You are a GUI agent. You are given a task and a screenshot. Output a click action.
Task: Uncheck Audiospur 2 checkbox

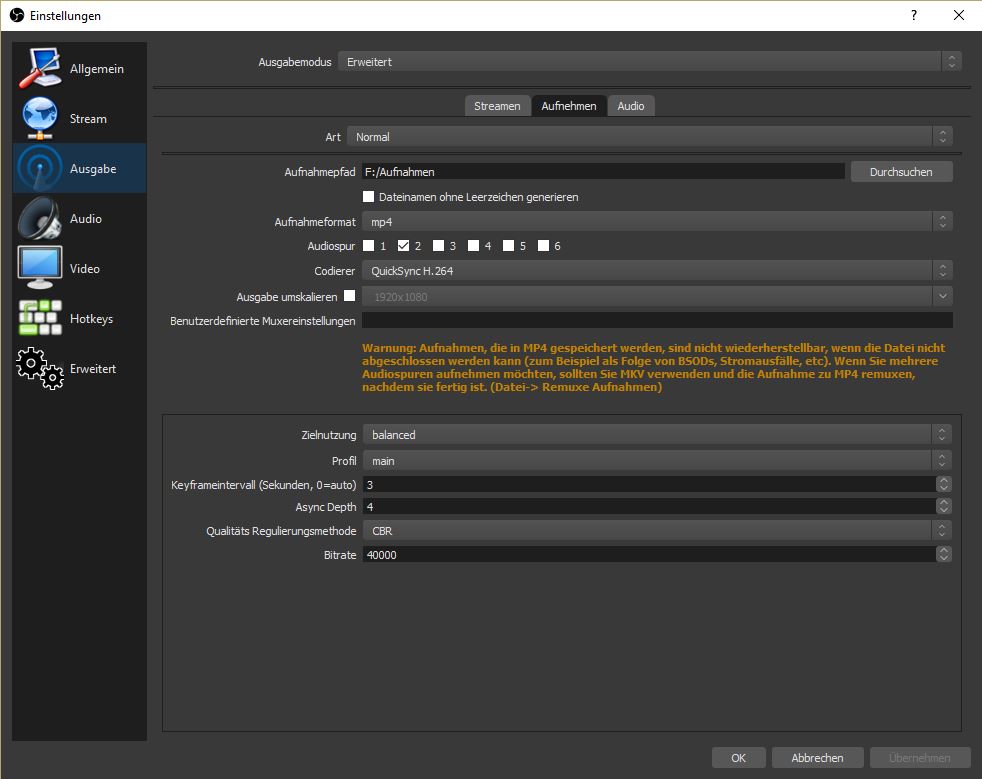coord(404,246)
